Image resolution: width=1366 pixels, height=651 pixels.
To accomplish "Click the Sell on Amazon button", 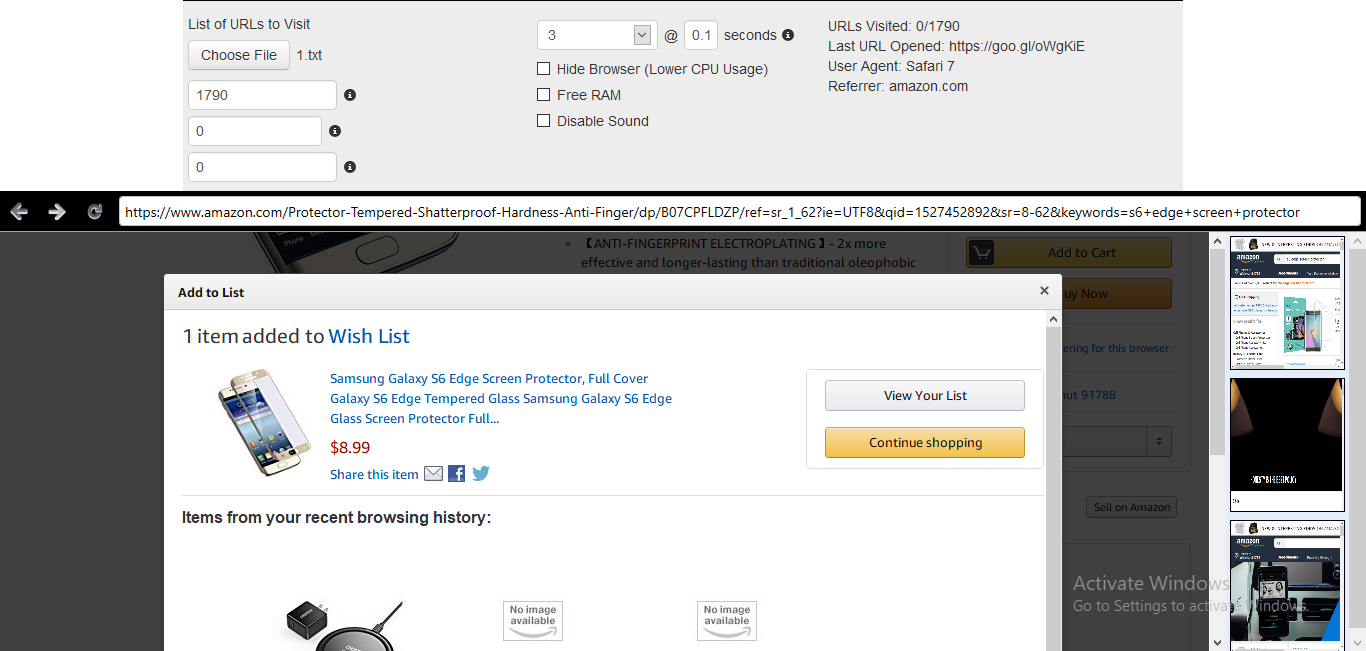I will coord(1132,507).
